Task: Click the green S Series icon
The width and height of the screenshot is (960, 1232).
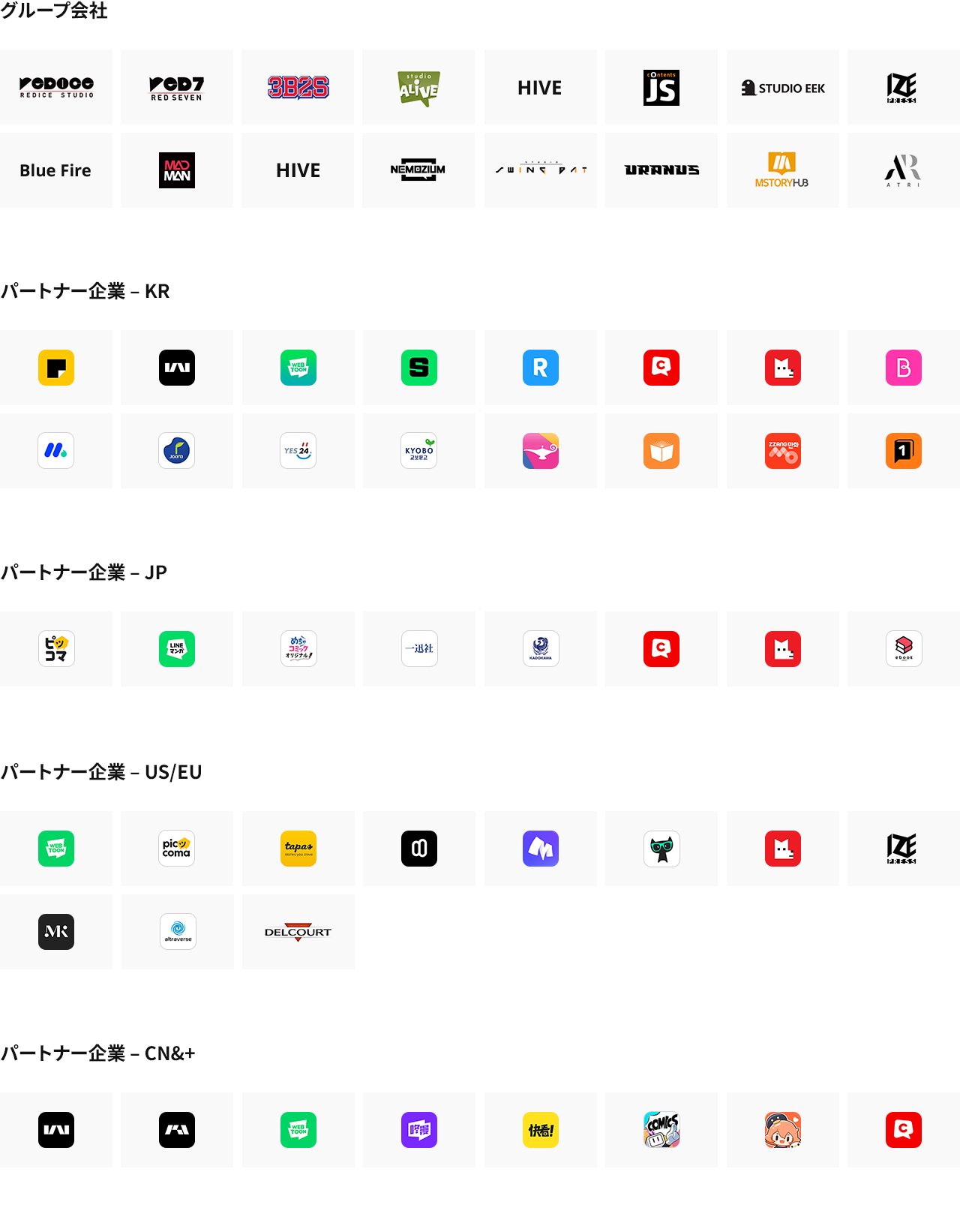Action: coord(419,368)
